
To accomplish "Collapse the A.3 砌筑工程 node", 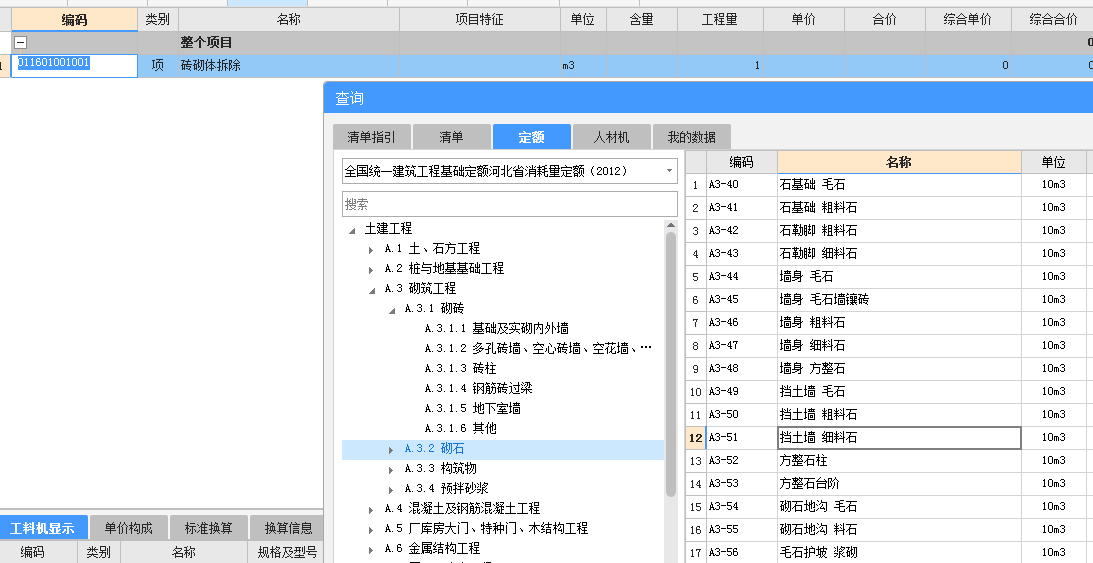I will pyautogui.click(x=372, y=289).
